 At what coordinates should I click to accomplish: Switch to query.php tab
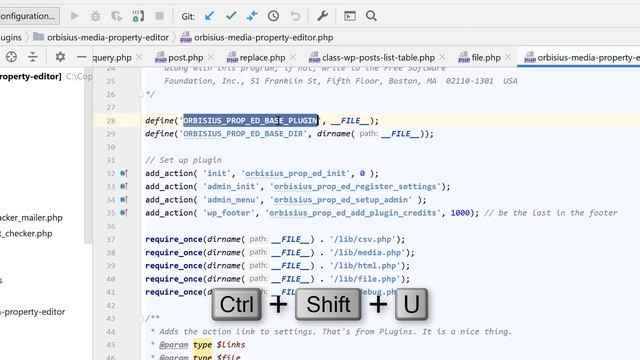pyautogui.click(x=112, y=58)
